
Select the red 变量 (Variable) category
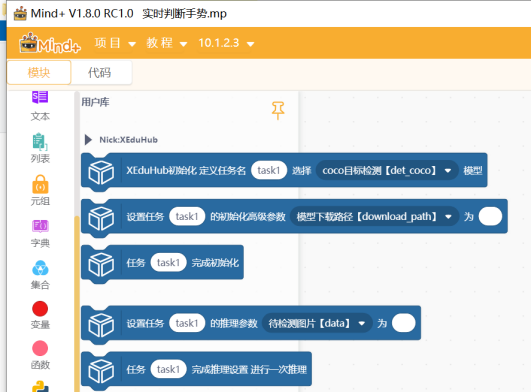click(40, 315)
